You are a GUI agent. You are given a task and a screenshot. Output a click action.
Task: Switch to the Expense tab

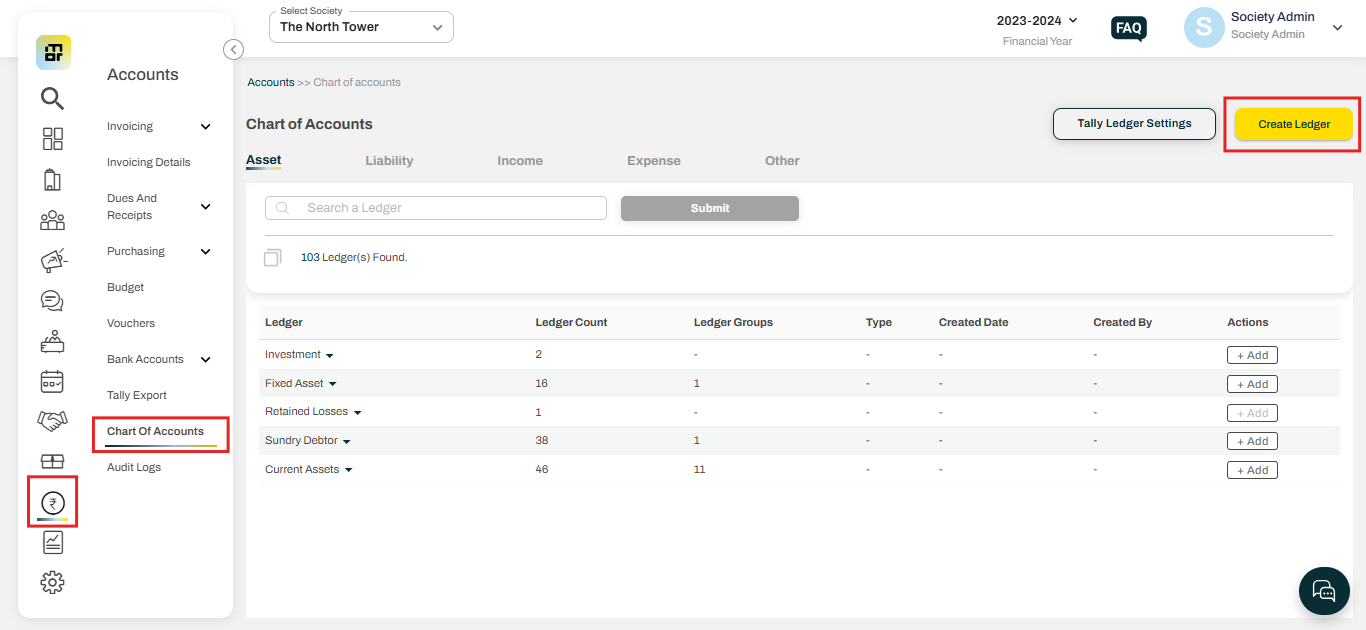653,161
